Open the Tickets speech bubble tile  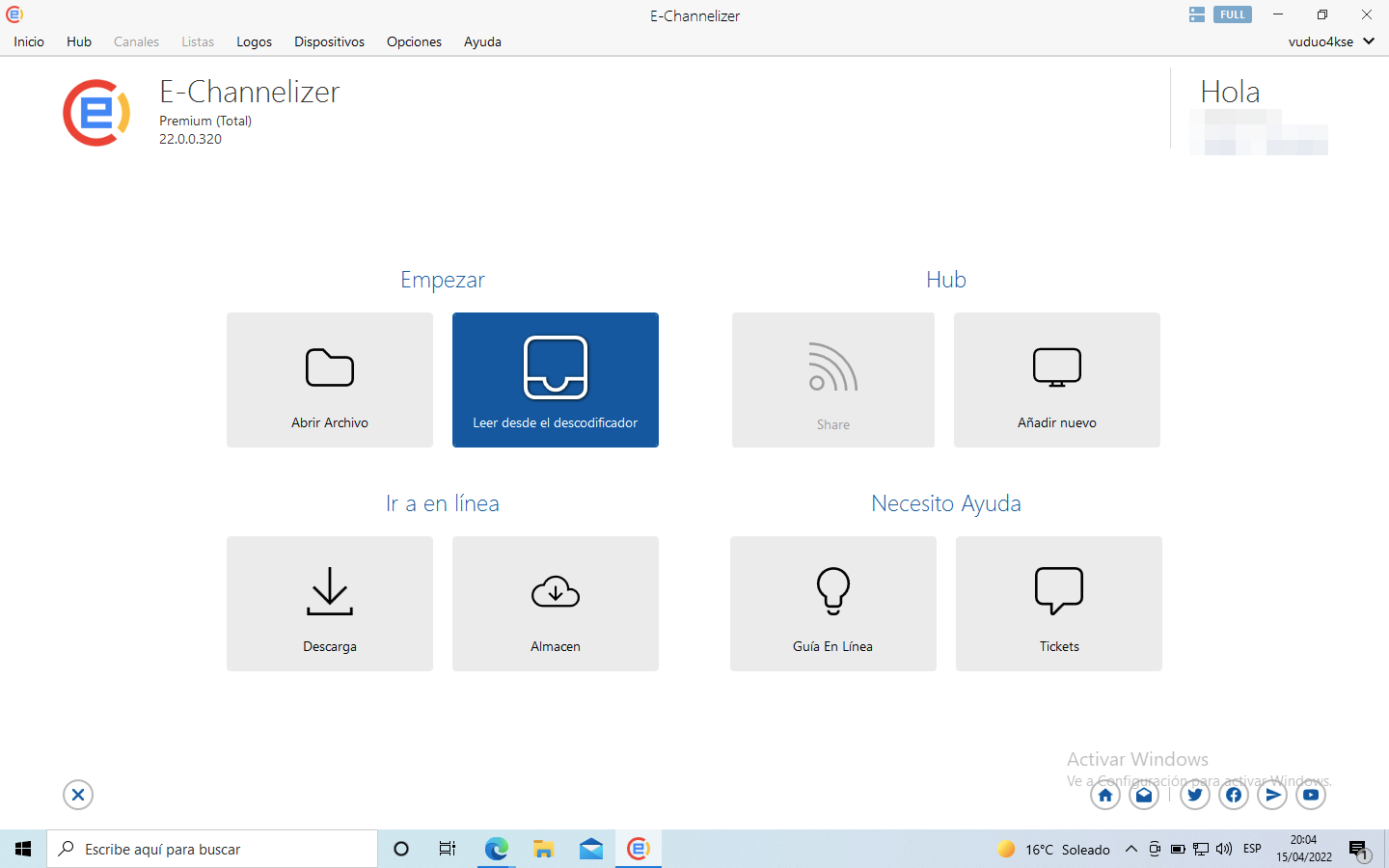pyautogui.click(x=1059, y=604)
